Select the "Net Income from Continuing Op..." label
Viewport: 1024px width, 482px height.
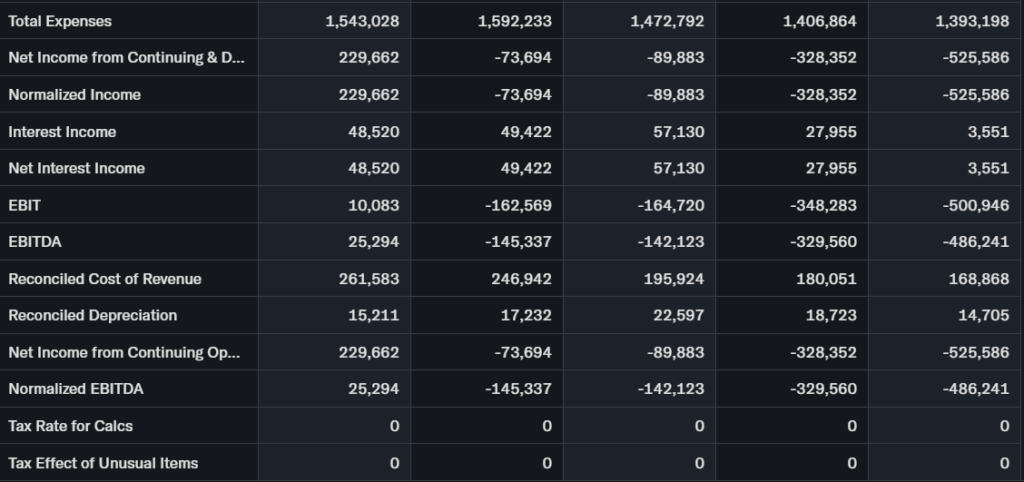click(x=124, y=352)
